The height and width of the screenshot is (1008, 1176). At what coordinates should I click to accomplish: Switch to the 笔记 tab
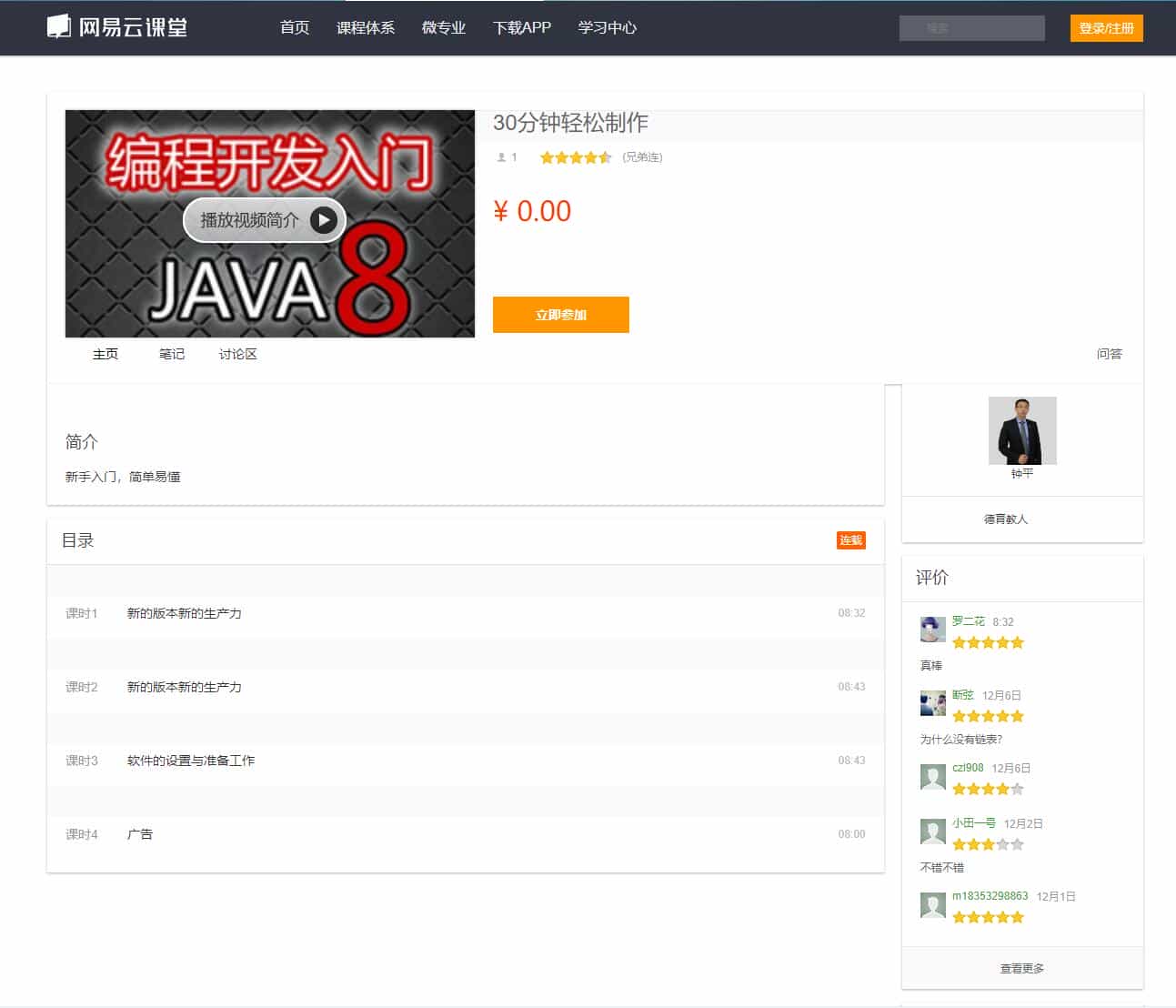tap(172, 354)
